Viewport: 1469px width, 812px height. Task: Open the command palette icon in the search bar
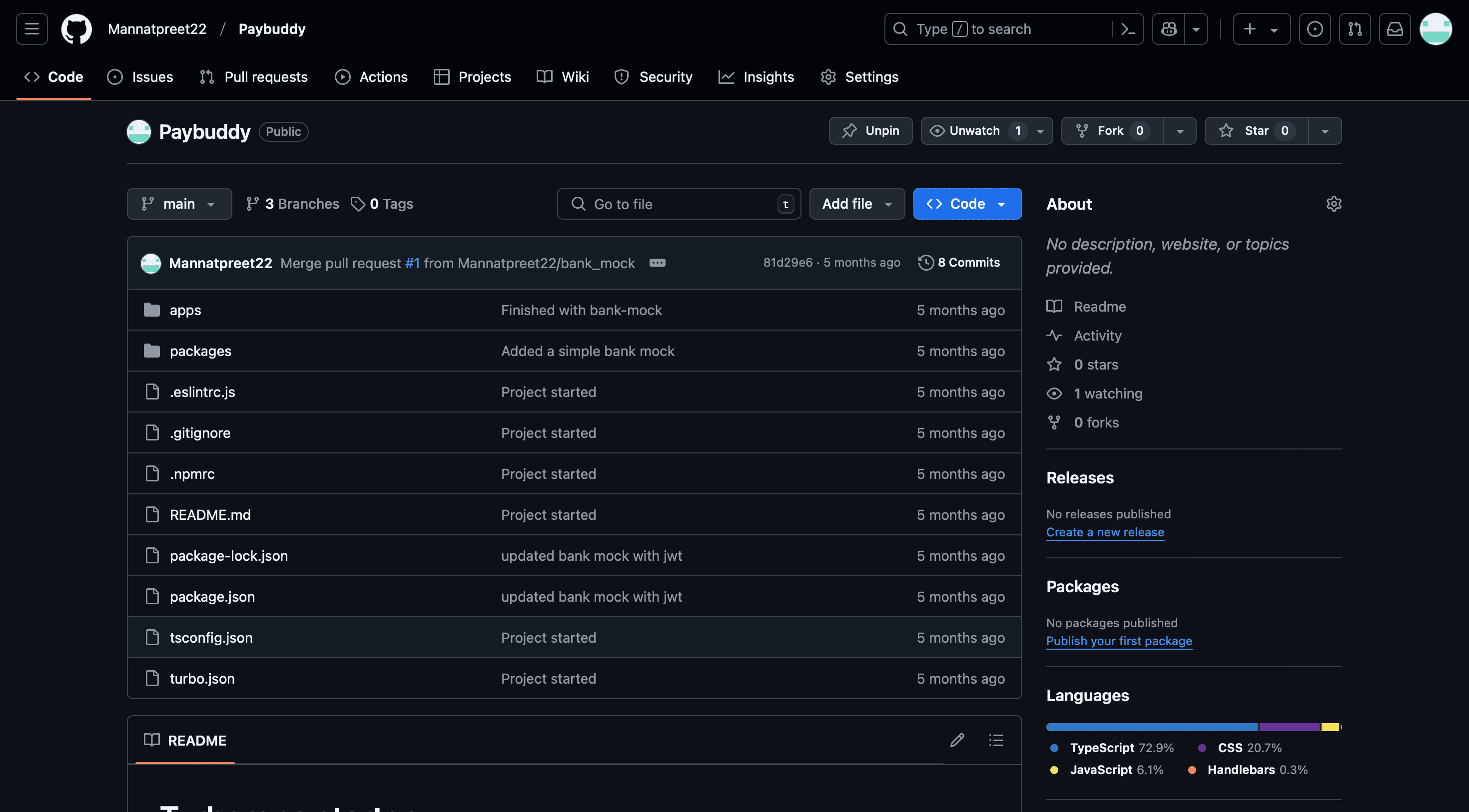[x=1128, y=29]
